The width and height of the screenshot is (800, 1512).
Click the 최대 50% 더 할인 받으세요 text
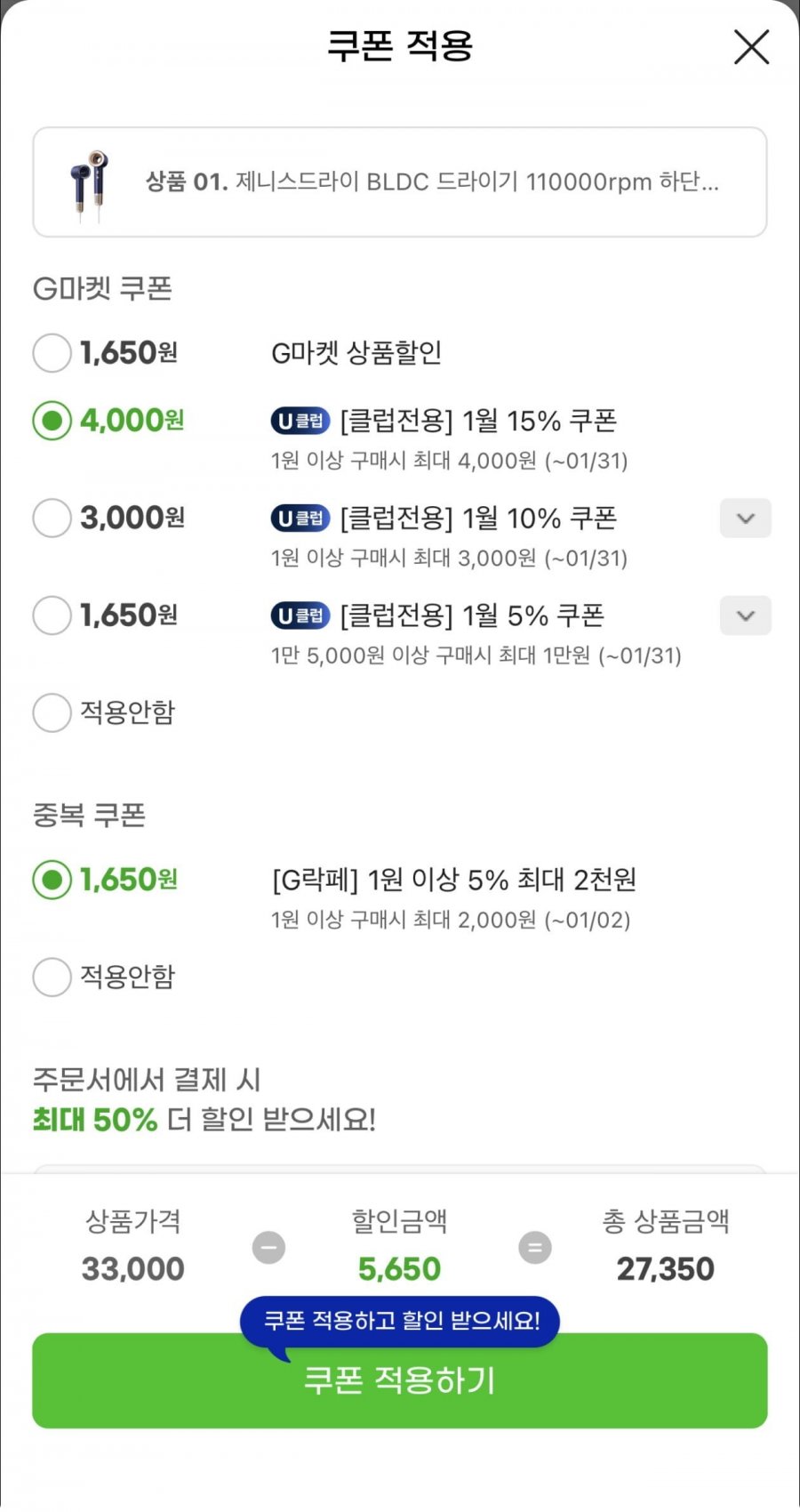click(x=204, y=1119)
